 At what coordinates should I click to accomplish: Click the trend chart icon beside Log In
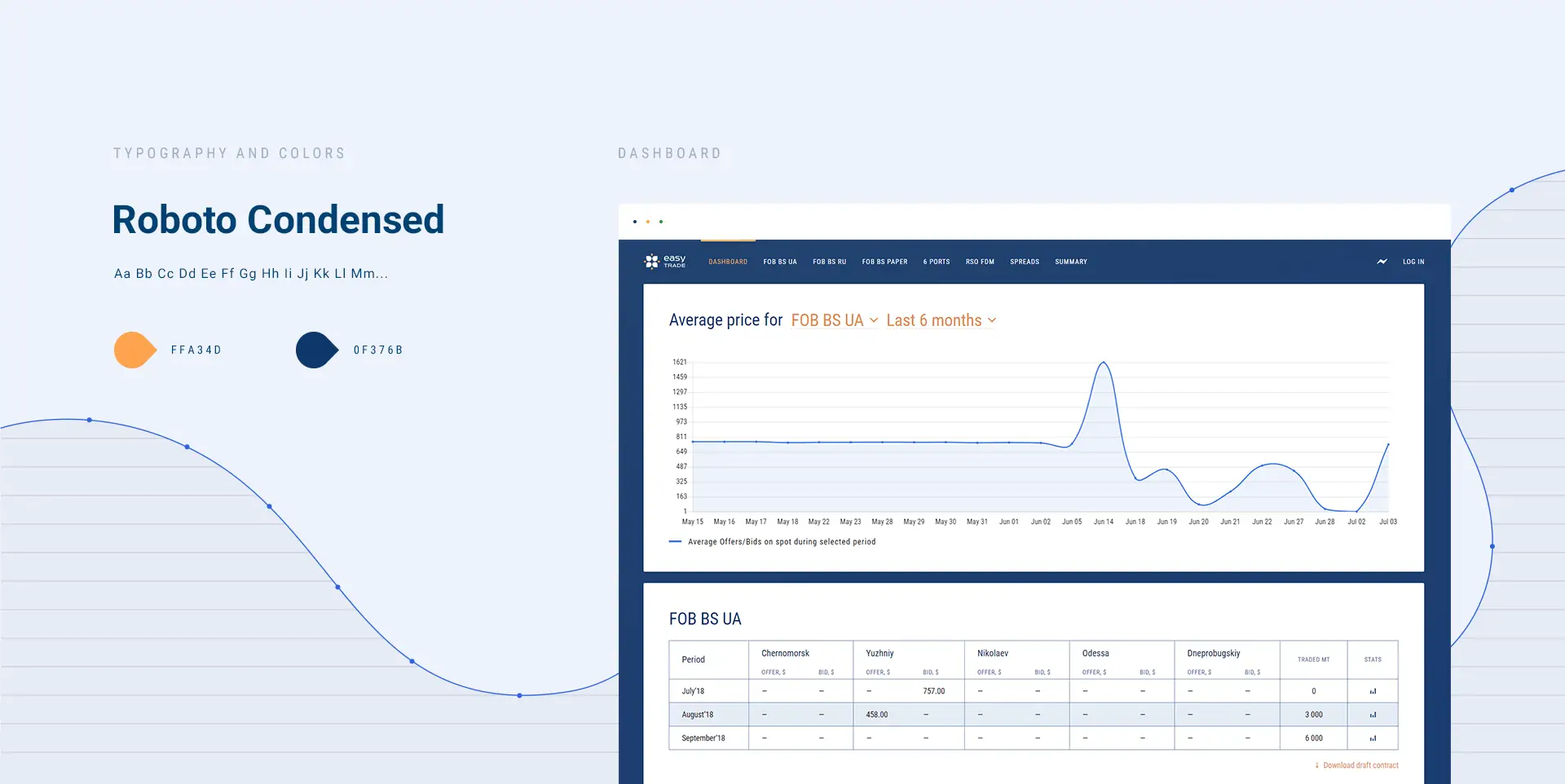point(1382,262)
